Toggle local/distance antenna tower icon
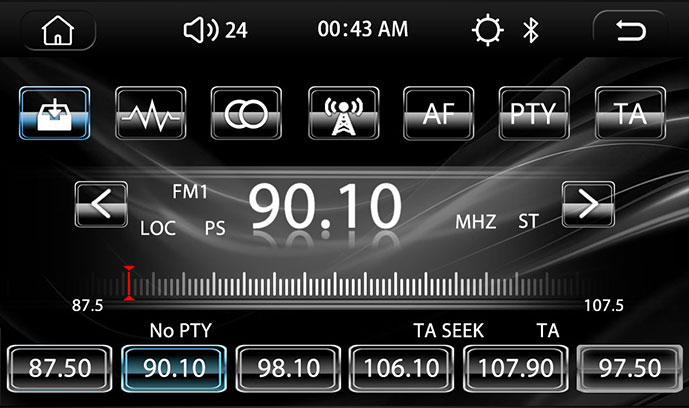689x408 pixels. [x=344, y=113]
